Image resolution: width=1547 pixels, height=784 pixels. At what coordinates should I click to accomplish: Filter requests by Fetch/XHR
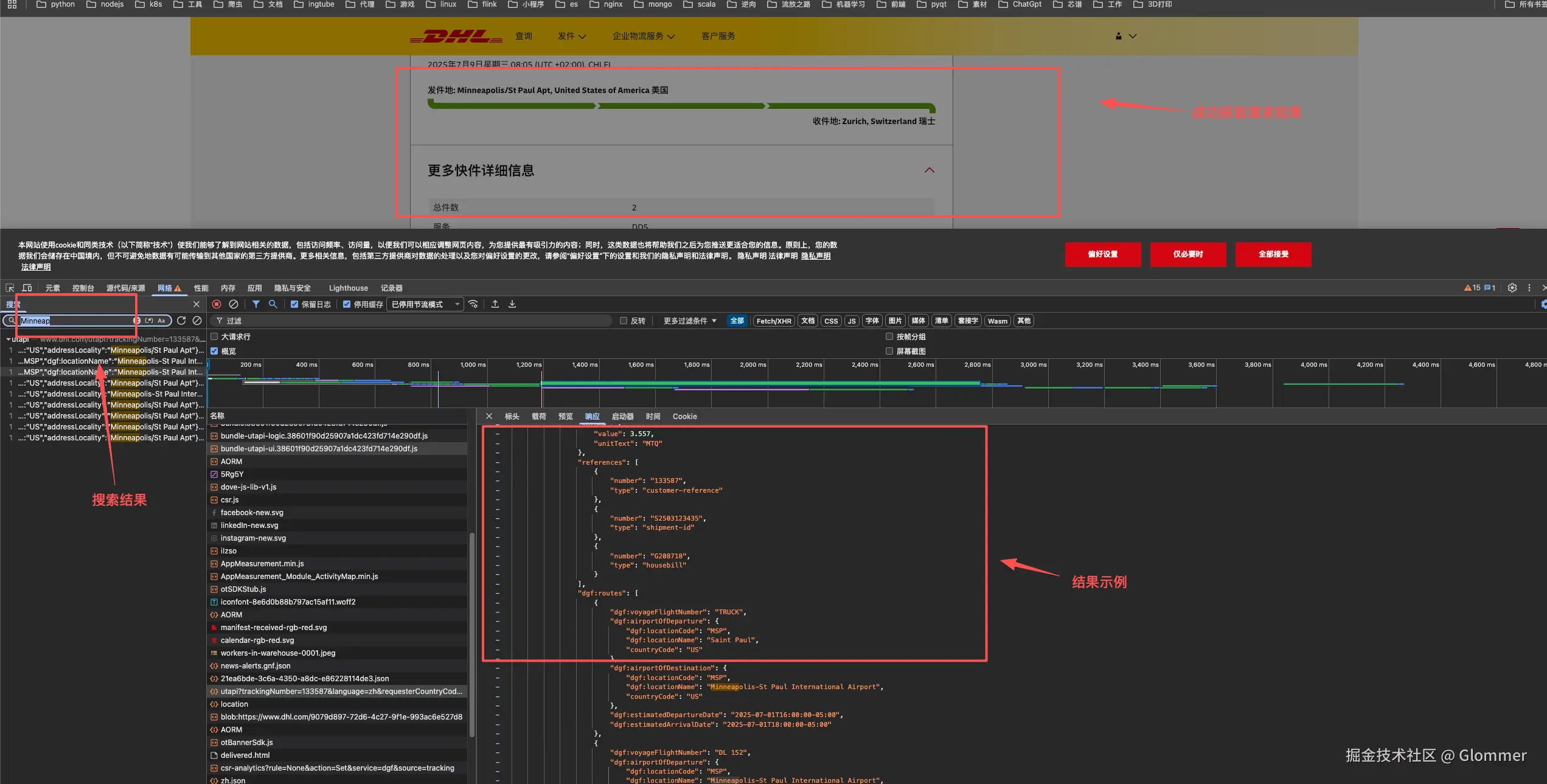point(773,321)
